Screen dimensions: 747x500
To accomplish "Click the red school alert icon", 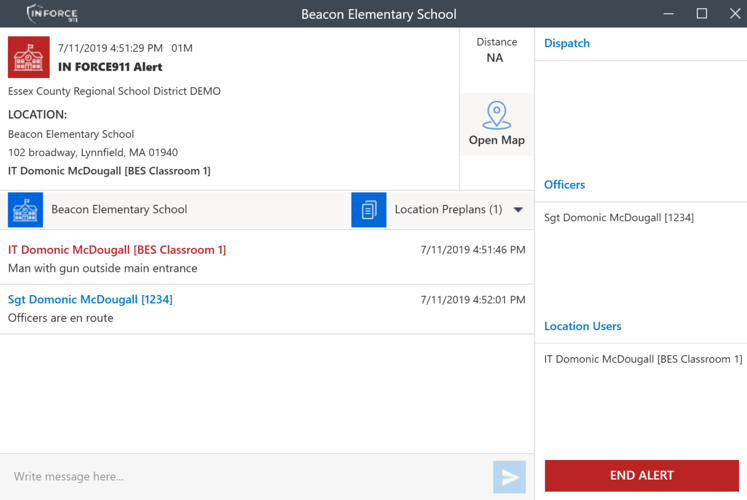I will pos(29,58).
